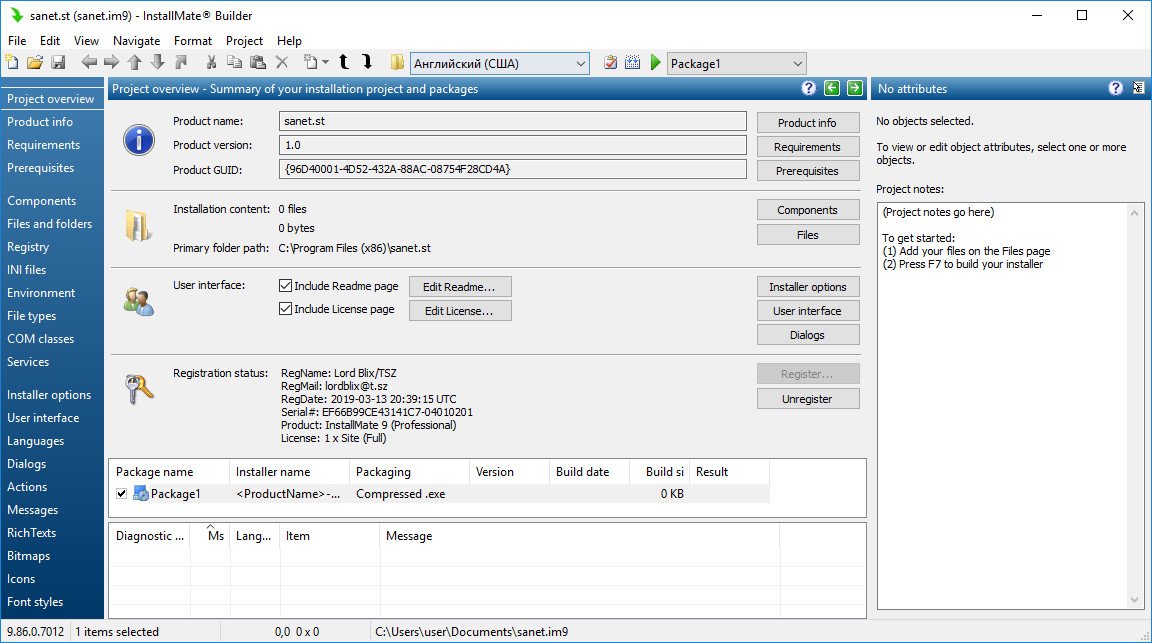Image resolution: width=1152 pixels, height=643 pixels.
Task: Open the Edit menu
Action: [50, 40]
